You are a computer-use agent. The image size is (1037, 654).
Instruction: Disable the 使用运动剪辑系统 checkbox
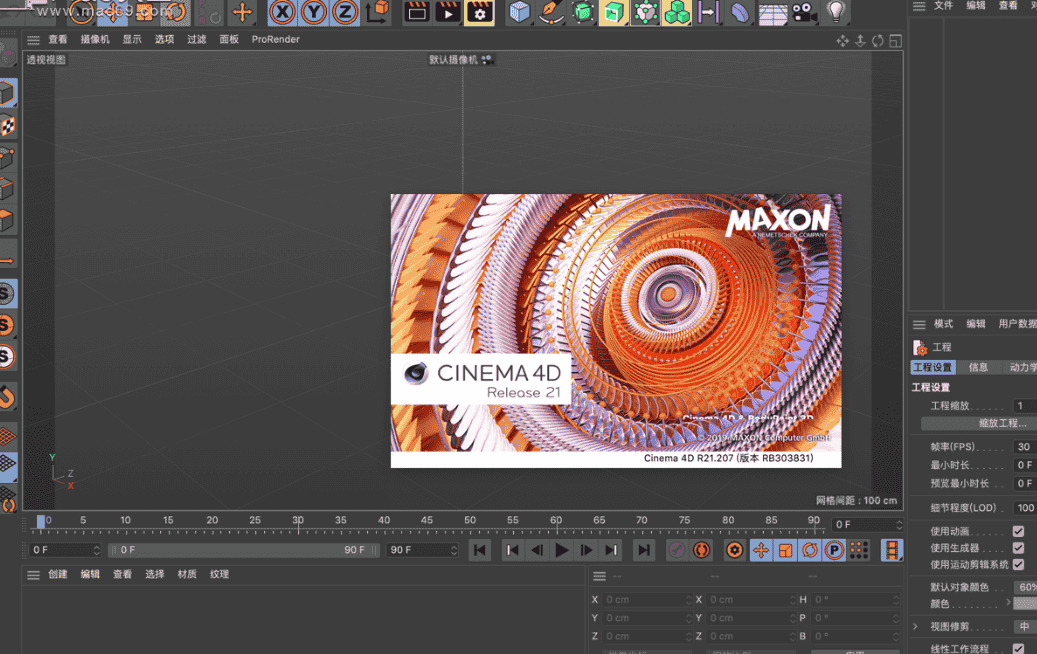click(x=1018, y=565)
